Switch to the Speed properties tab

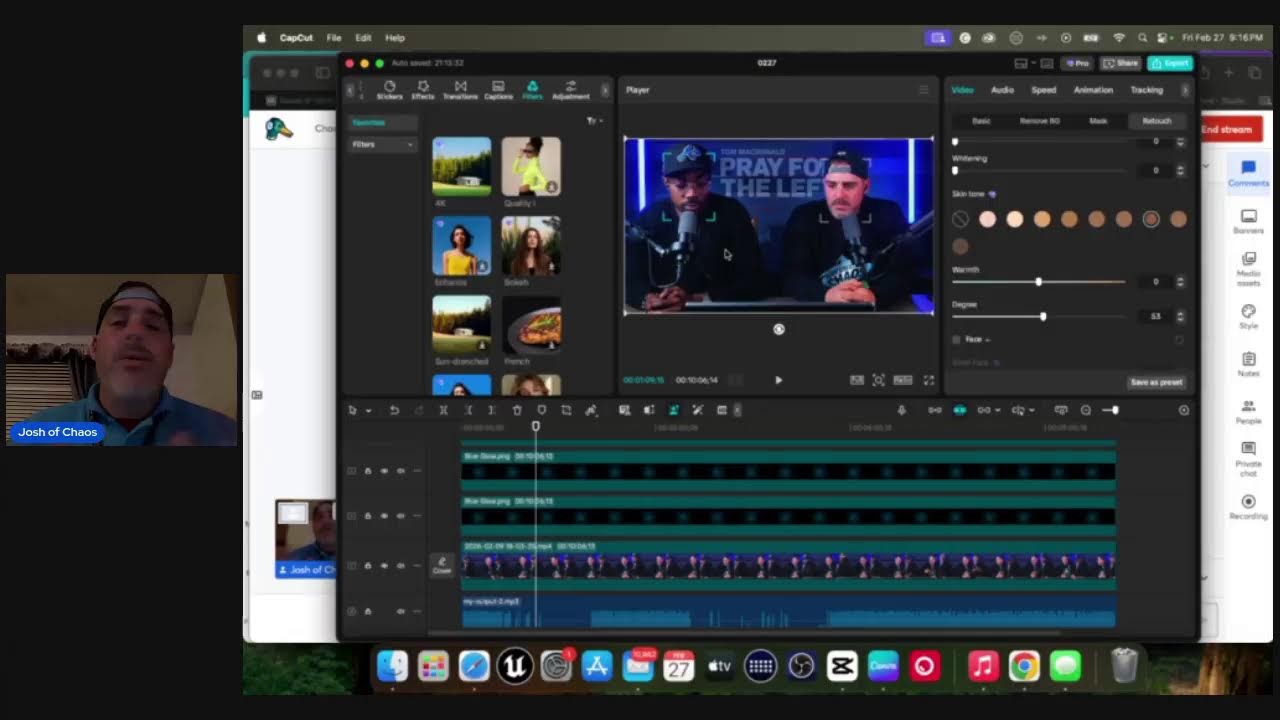1043,90
